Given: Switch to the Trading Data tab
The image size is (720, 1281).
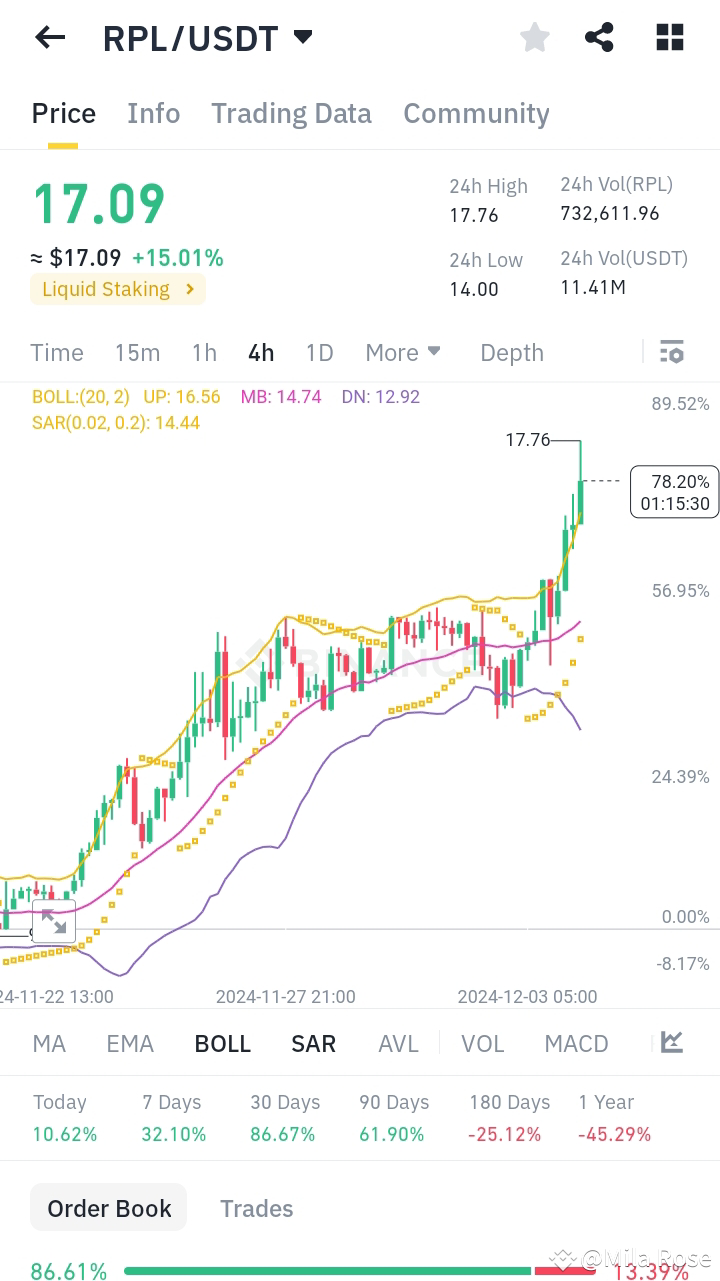Looking at the screenshot, I should pos(291,113).
